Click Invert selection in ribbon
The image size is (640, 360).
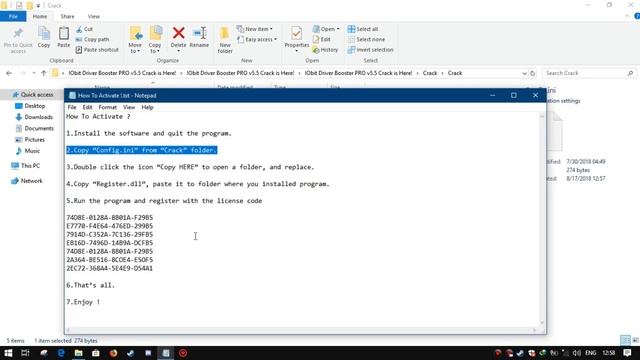pos(371,50)
